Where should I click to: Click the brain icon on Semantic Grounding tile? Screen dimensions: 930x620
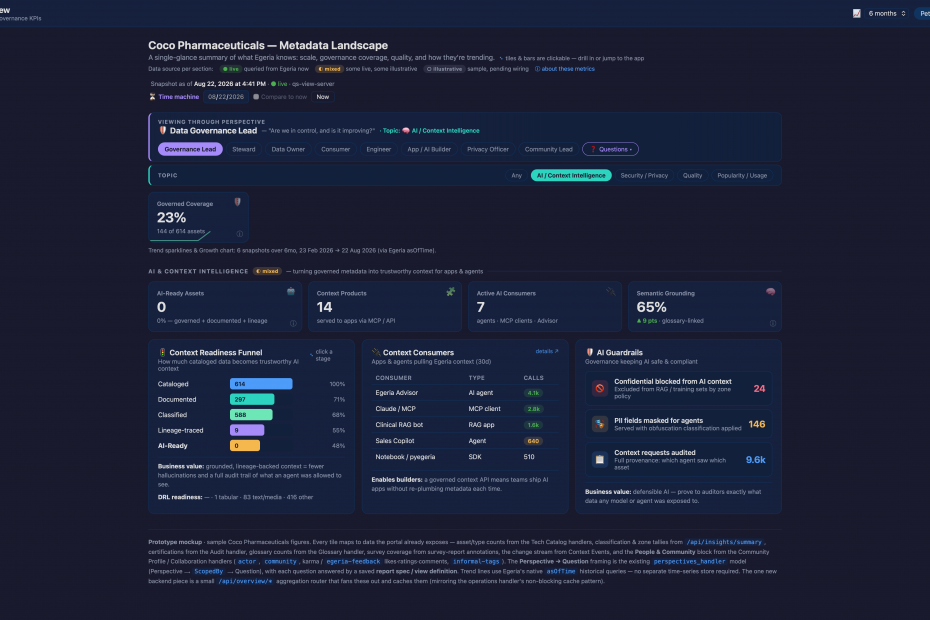770,291
